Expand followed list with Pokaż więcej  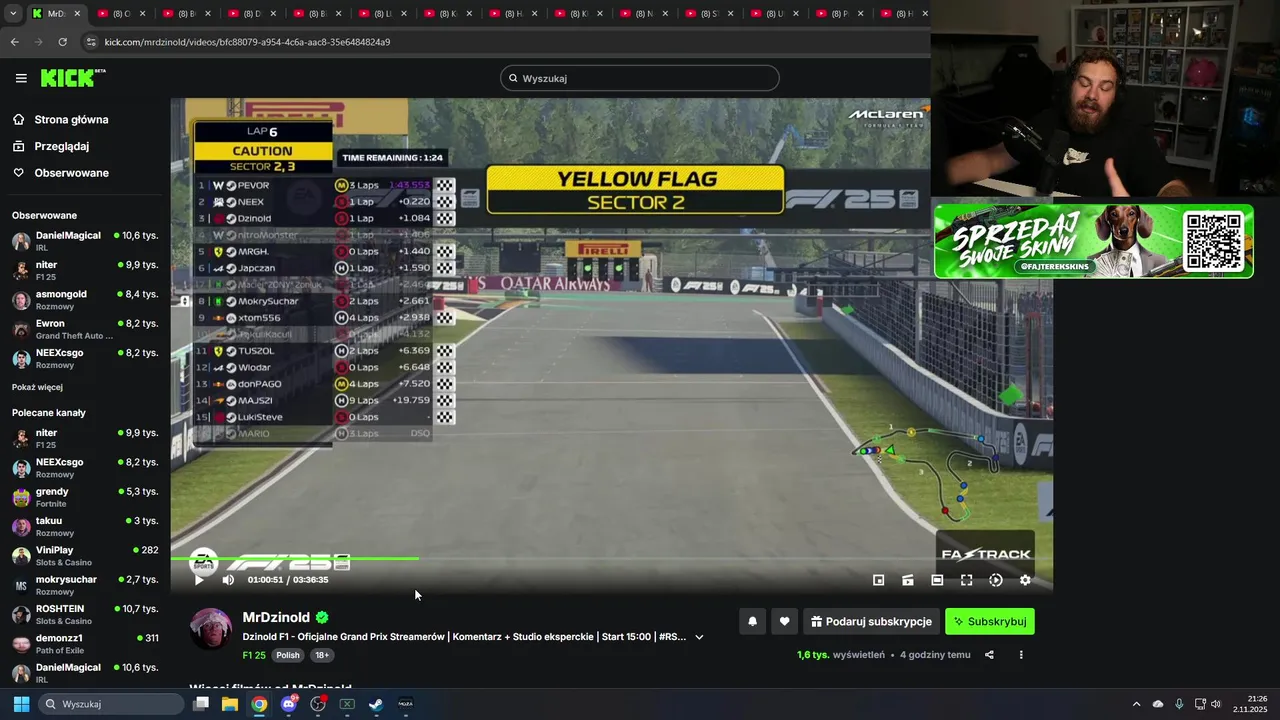point(37,387)
